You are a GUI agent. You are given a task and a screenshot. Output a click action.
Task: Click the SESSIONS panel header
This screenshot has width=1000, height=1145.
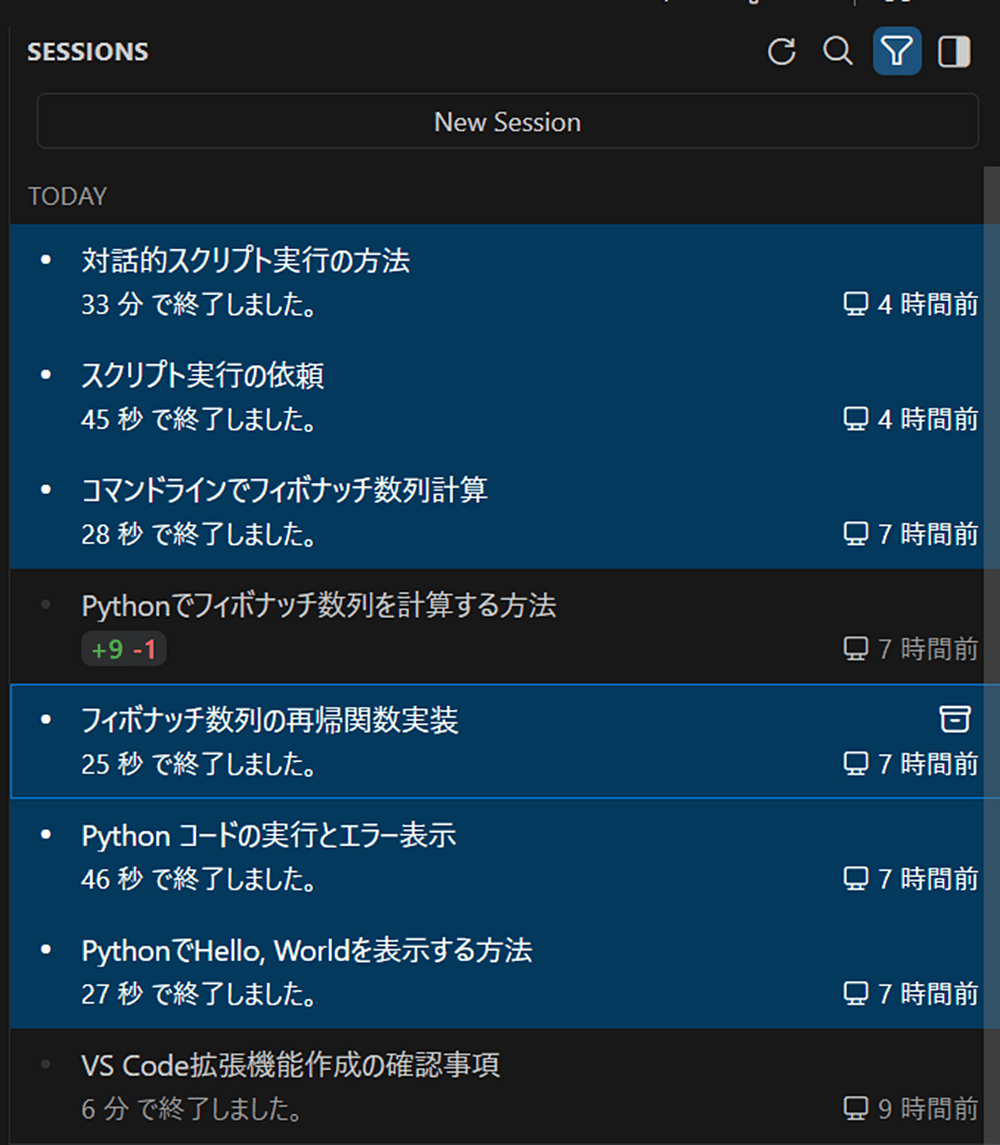click(87, 51)
